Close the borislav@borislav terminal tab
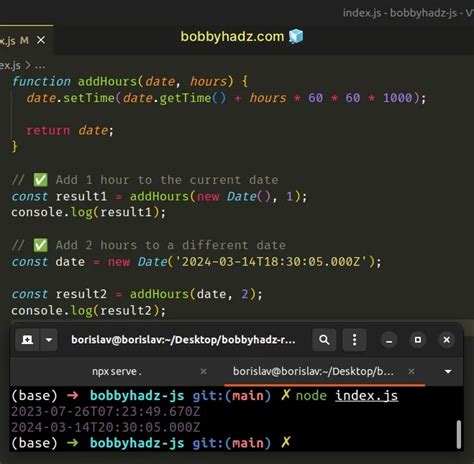This screenshot has width=474, height=464. pos(412,371)
